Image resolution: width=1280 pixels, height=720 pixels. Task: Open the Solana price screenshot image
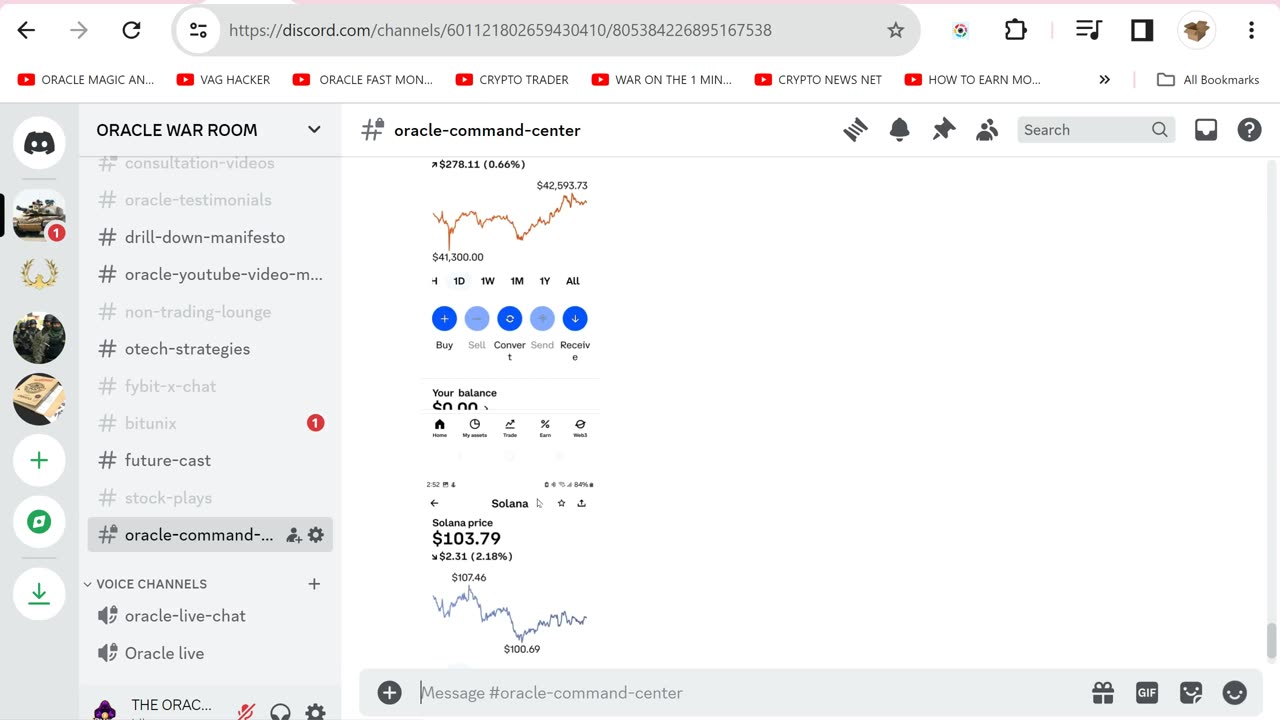tap(510, 570)
